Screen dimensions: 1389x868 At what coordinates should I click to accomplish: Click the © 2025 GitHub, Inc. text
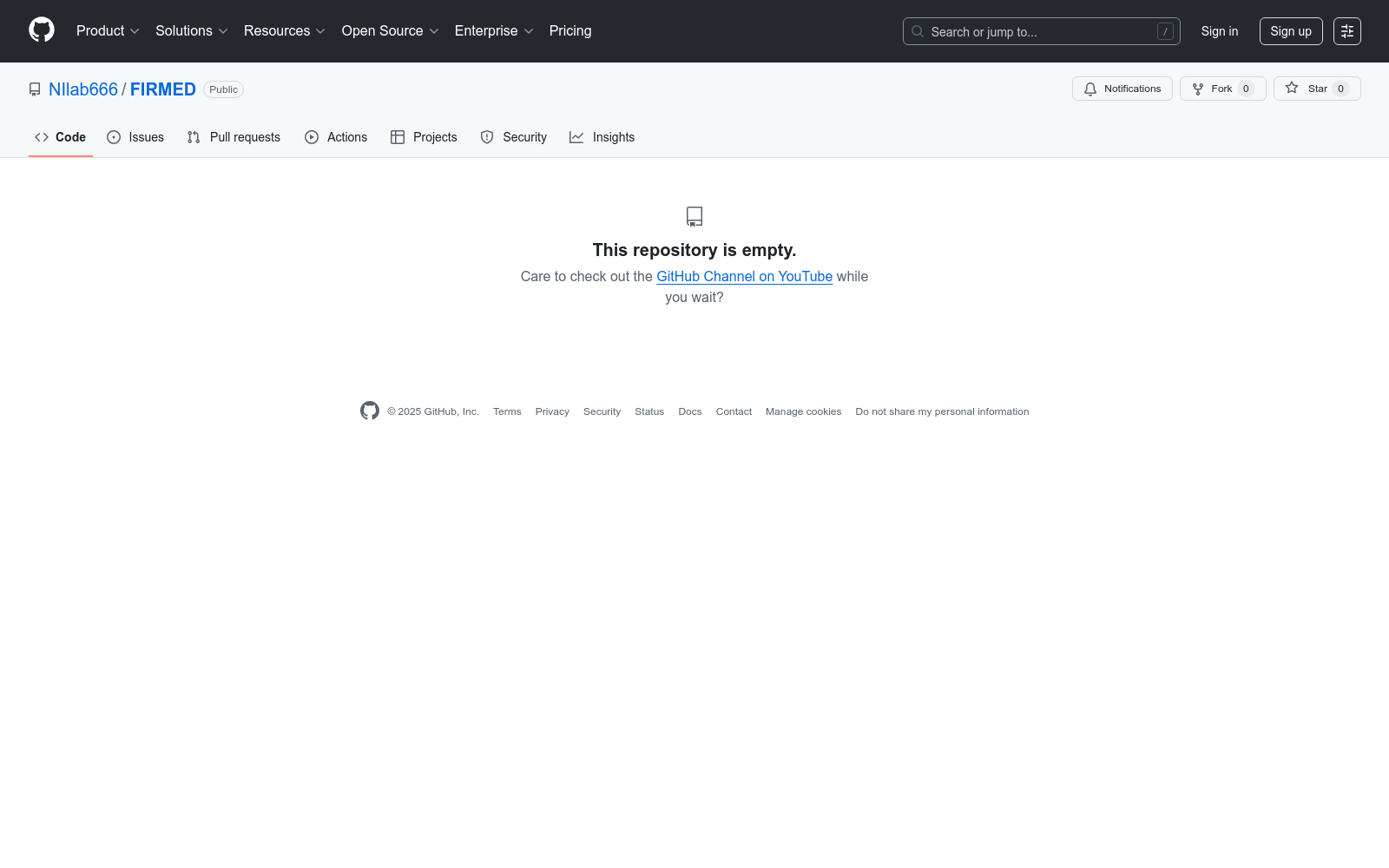pos(433,411)
